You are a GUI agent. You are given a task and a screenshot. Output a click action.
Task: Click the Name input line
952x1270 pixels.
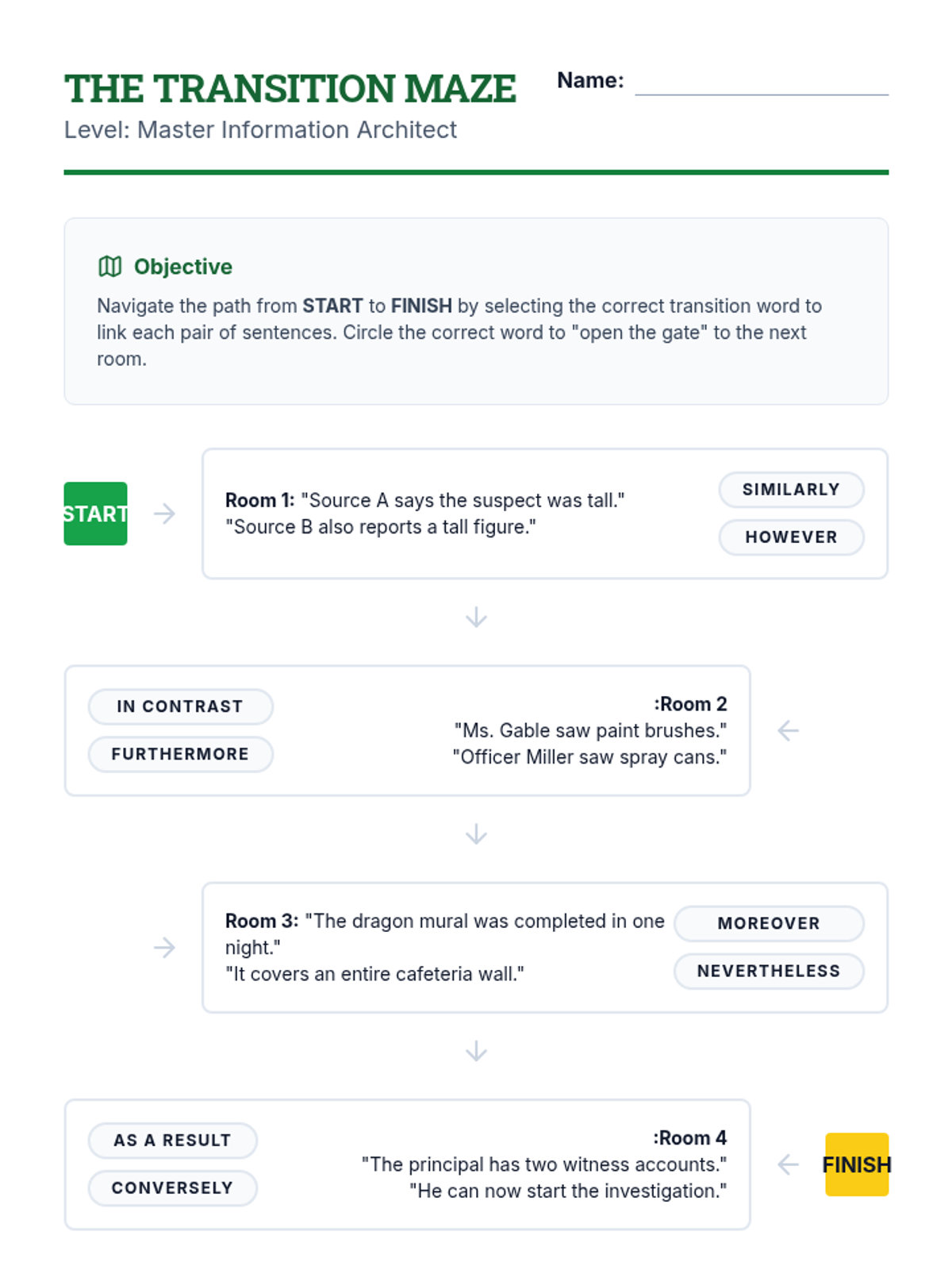pyautogui.click(x=762, y=83)
